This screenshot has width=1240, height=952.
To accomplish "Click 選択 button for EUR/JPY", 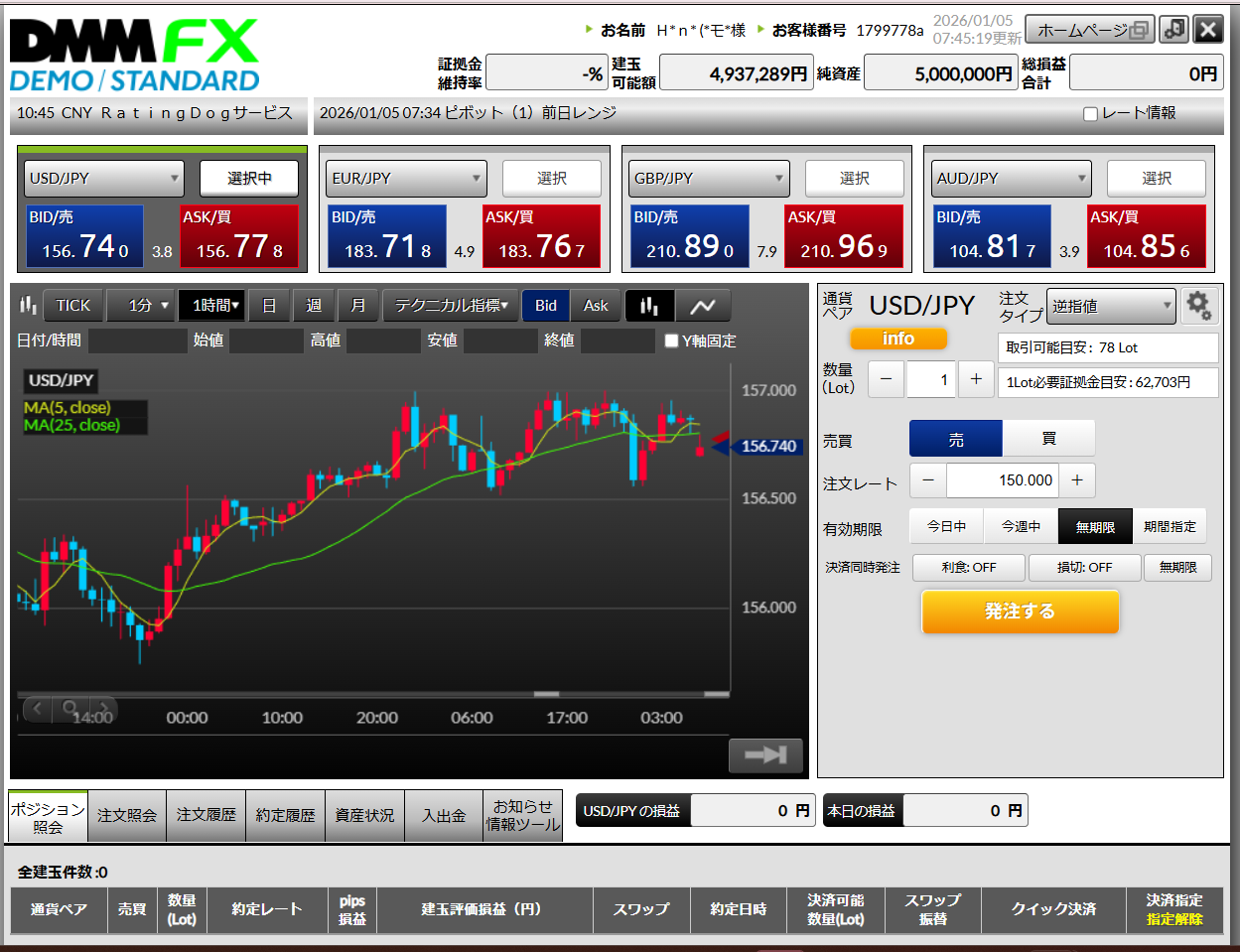I will click(552, 179).
